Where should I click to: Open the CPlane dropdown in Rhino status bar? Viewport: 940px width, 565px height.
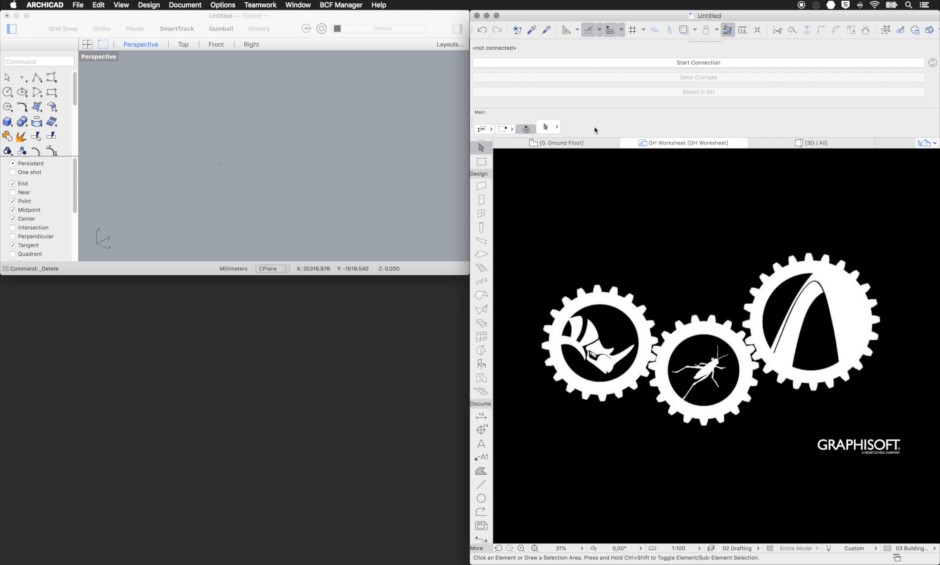pos(273,269)
